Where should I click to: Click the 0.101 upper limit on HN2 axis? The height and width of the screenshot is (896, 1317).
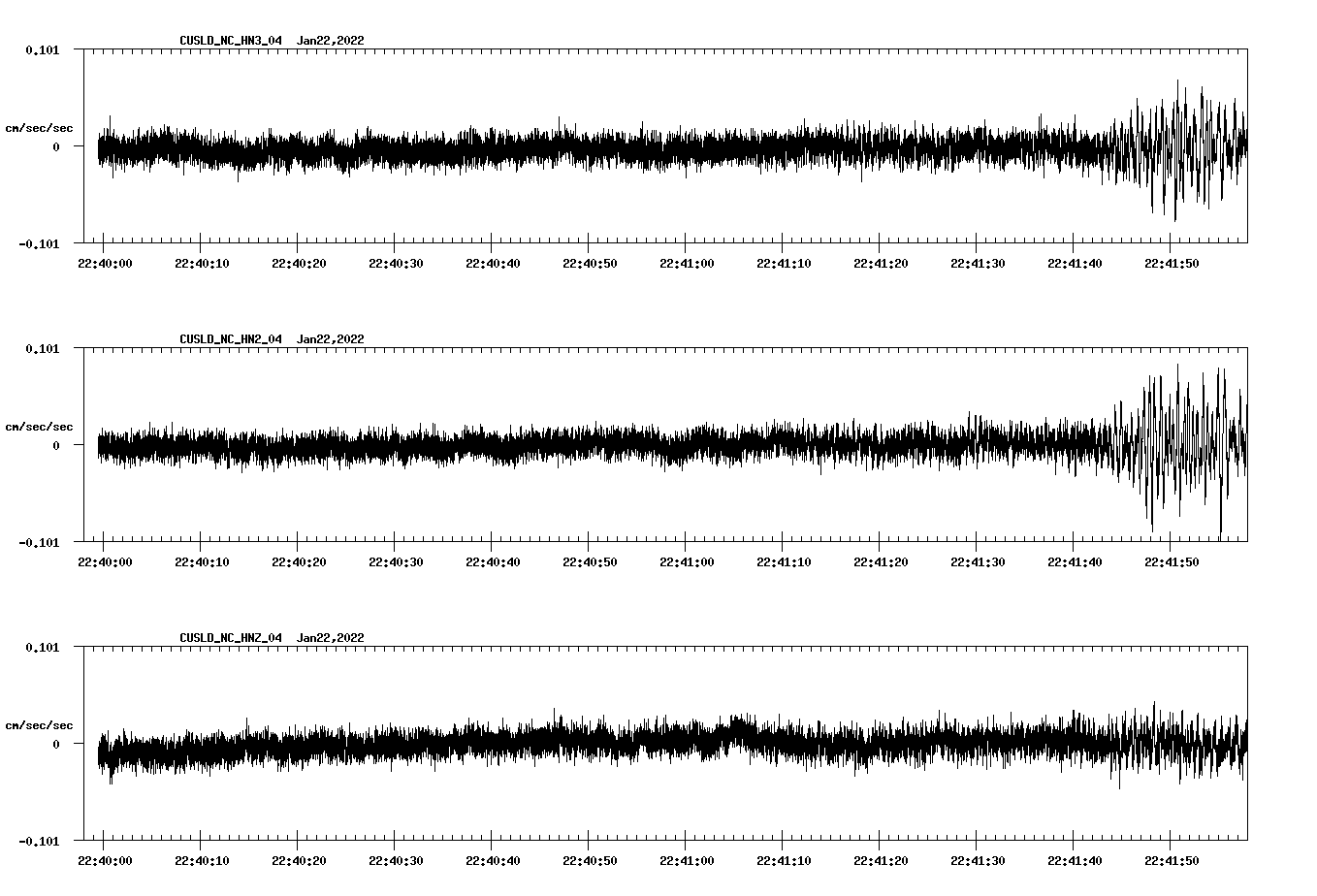tap(42, 348)
